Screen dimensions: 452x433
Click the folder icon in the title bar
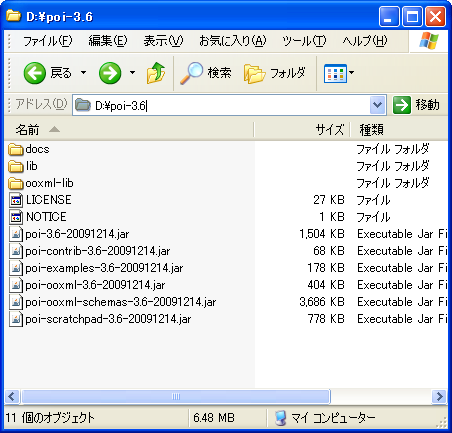click(13, 16)
